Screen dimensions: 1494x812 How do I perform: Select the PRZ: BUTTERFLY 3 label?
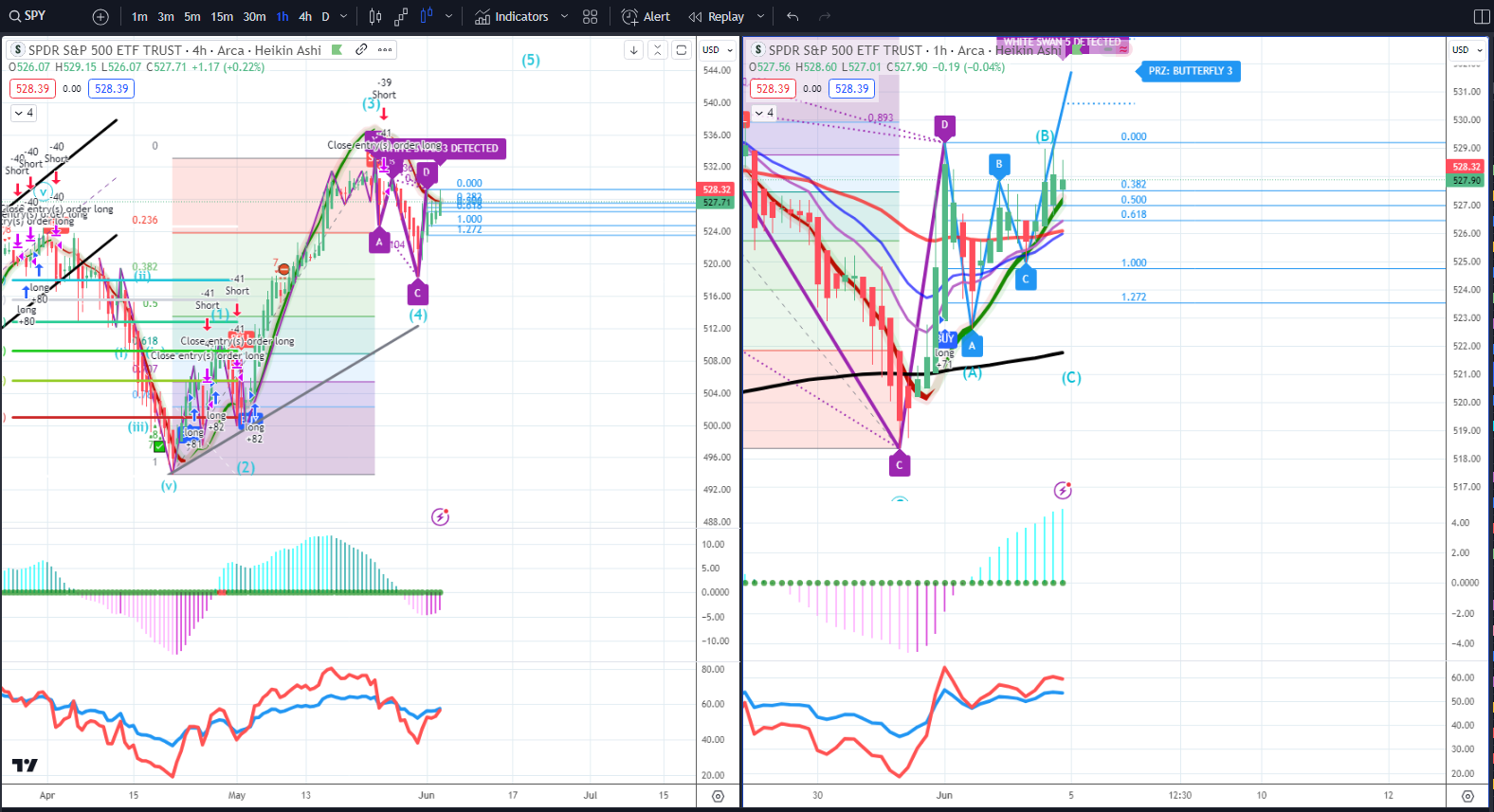pos(1189,71)
